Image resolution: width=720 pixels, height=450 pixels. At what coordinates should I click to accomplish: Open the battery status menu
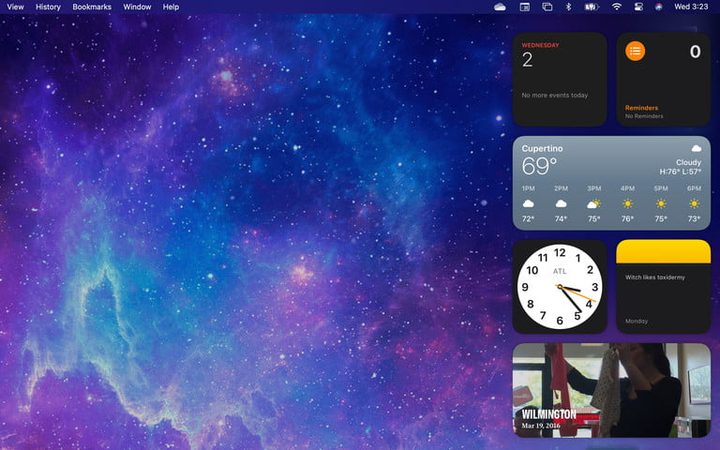pos(591,7)
